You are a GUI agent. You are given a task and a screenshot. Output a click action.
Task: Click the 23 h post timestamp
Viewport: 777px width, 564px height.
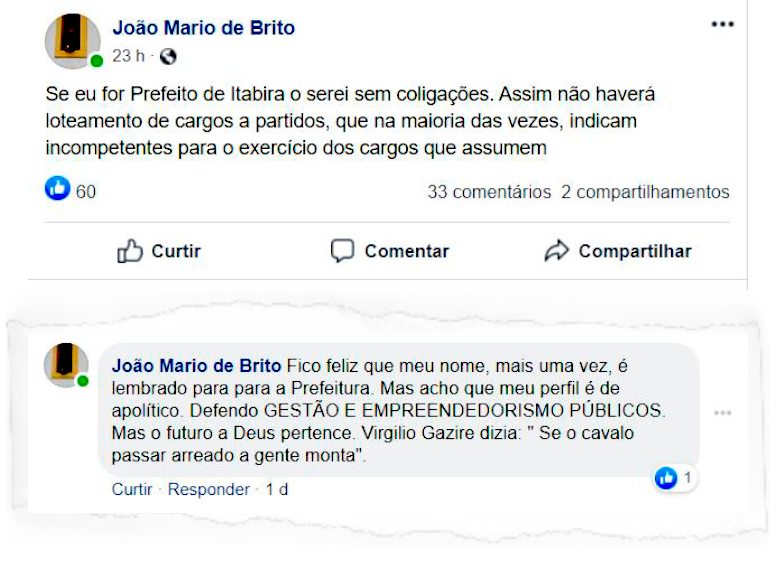(x=128, y=57)
